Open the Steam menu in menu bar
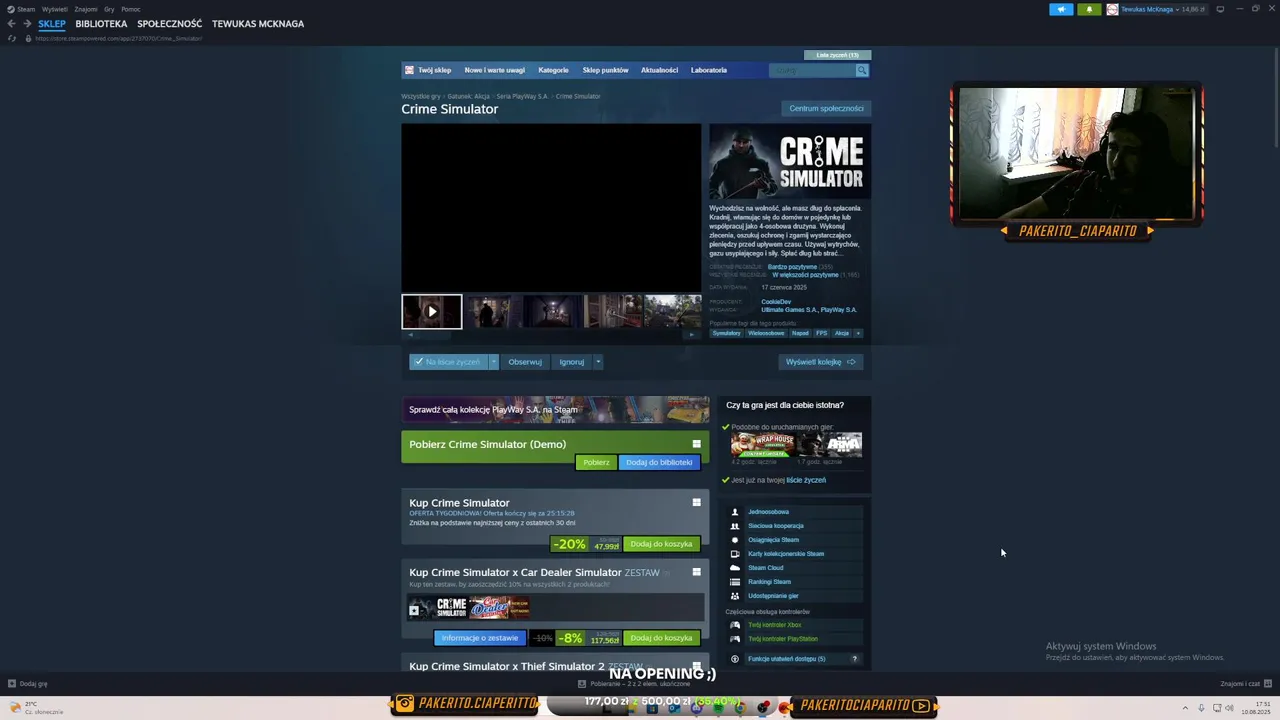1280x720 pixels. click(25, 9)
